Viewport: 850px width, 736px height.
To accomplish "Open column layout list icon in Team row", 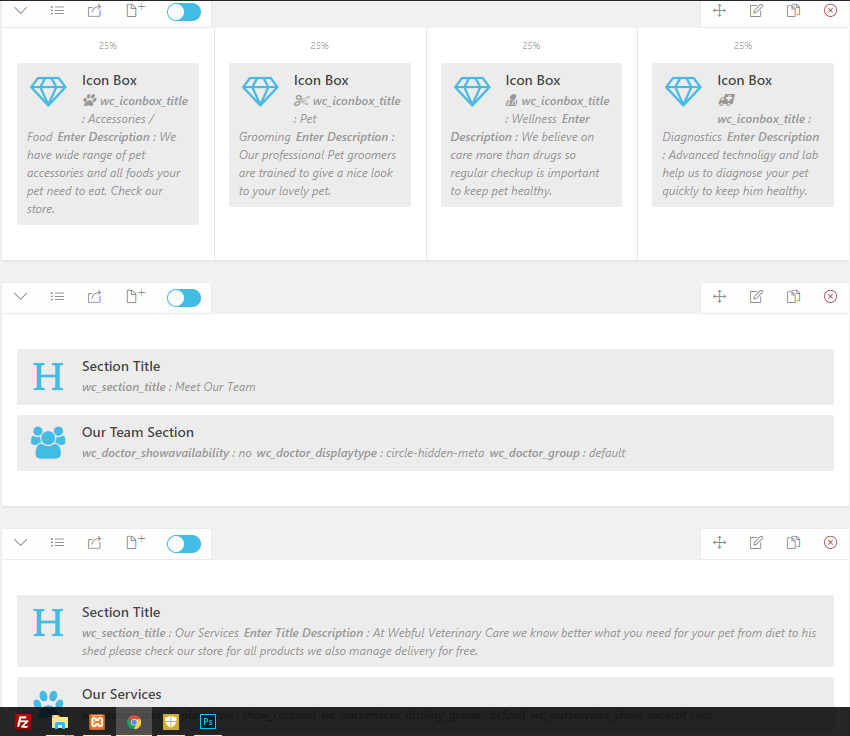I will (x=58, y=297).
